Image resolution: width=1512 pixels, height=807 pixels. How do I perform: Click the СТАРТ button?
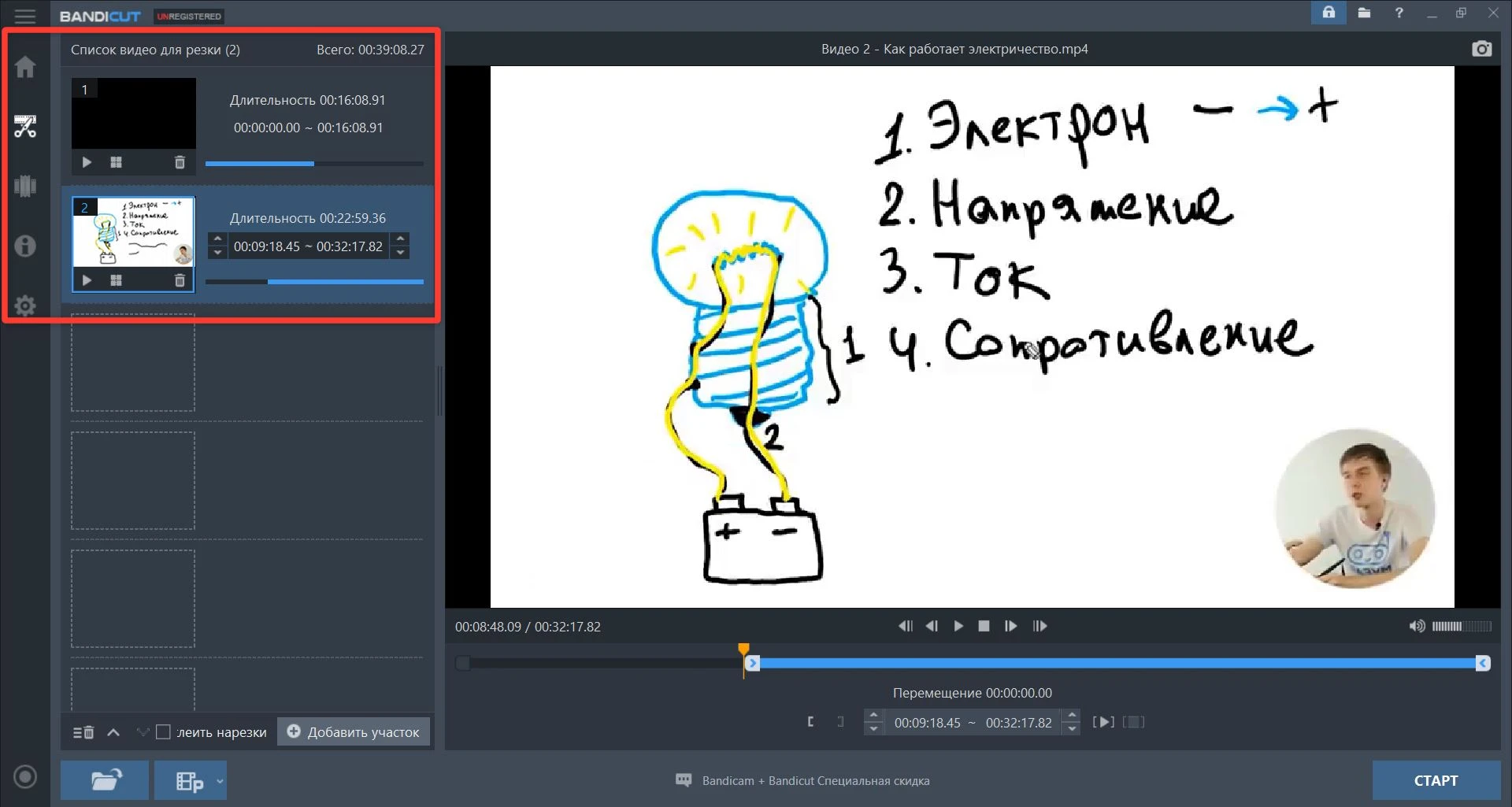point(1436,780)
